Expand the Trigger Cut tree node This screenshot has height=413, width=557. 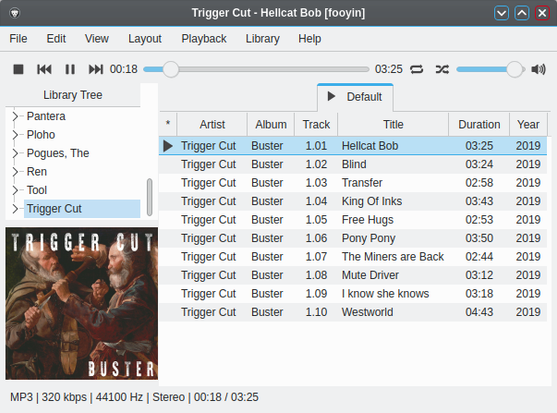pos(15,208)
